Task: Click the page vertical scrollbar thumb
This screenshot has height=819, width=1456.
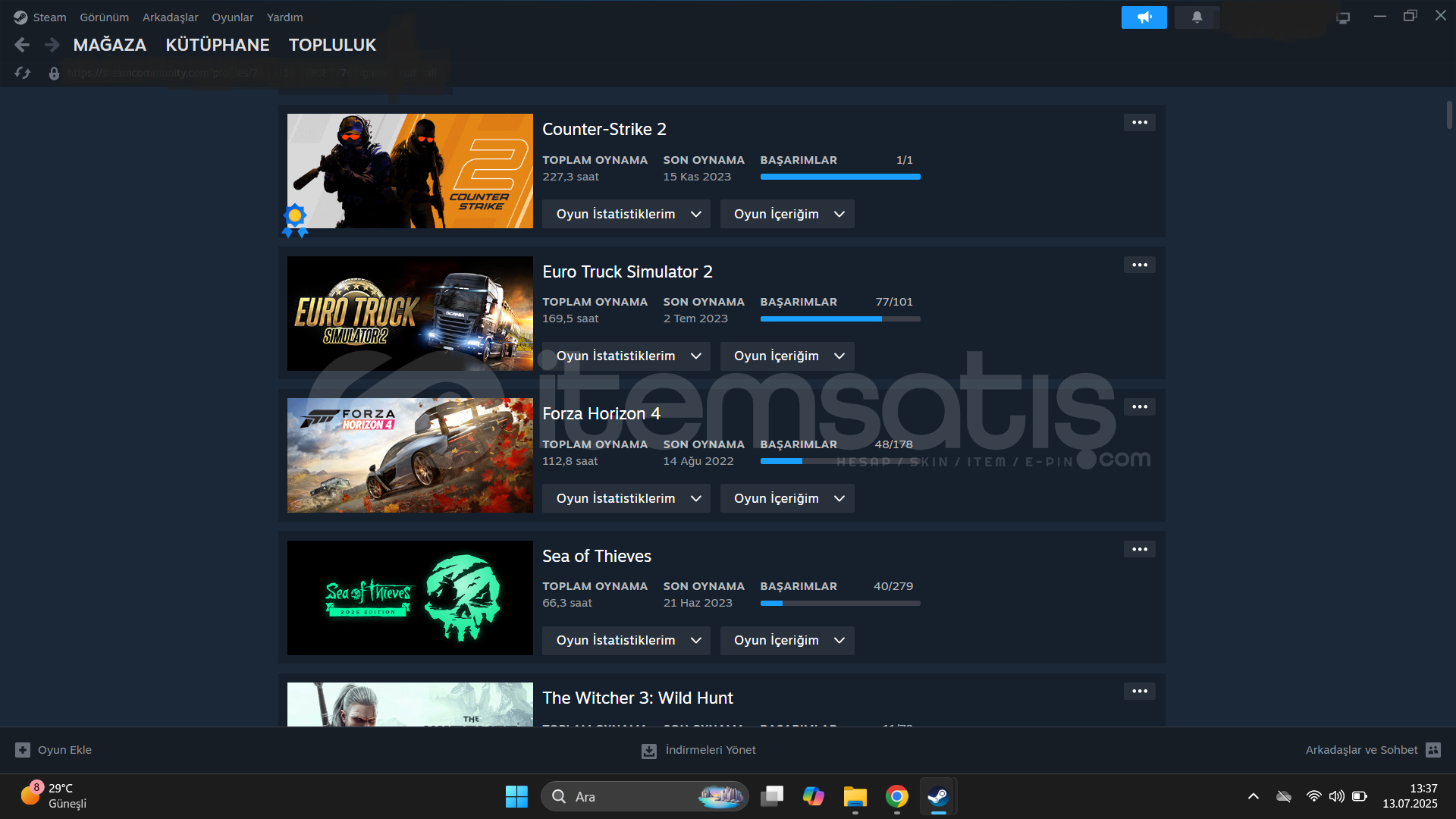Action: click(x=1448, y=114)
